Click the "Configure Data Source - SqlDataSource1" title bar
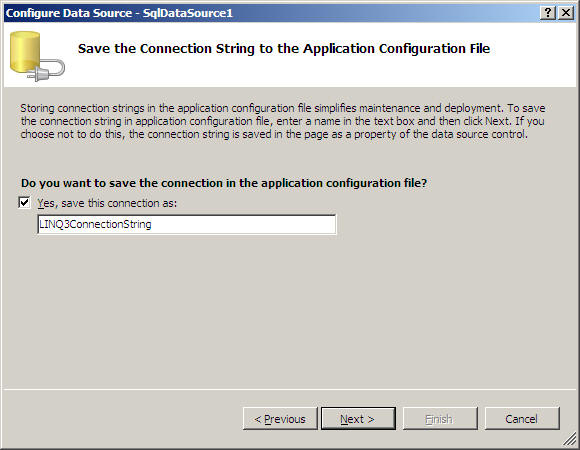580x450 pixels. click(x=119, y=13)
